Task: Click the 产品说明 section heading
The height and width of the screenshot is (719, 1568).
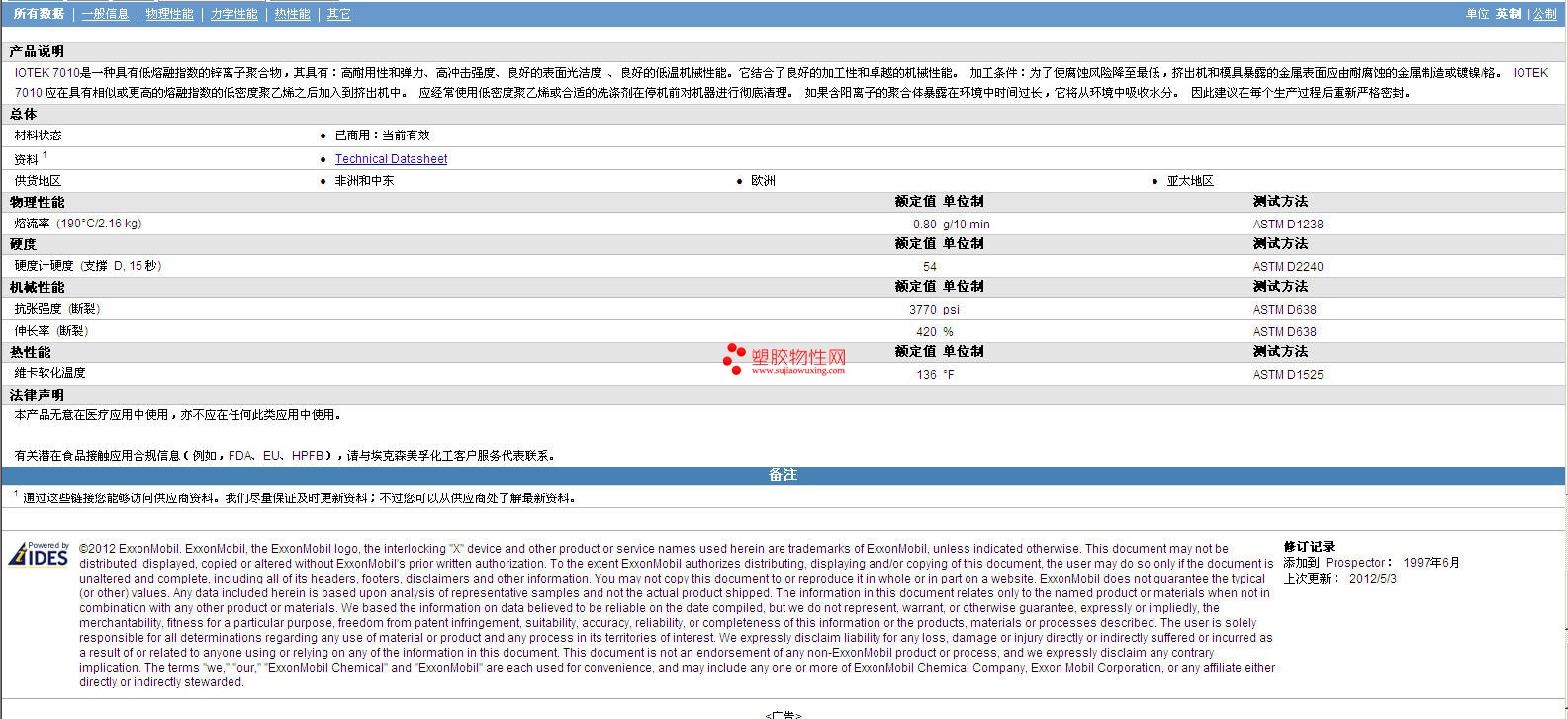Action: coord(37,51)
